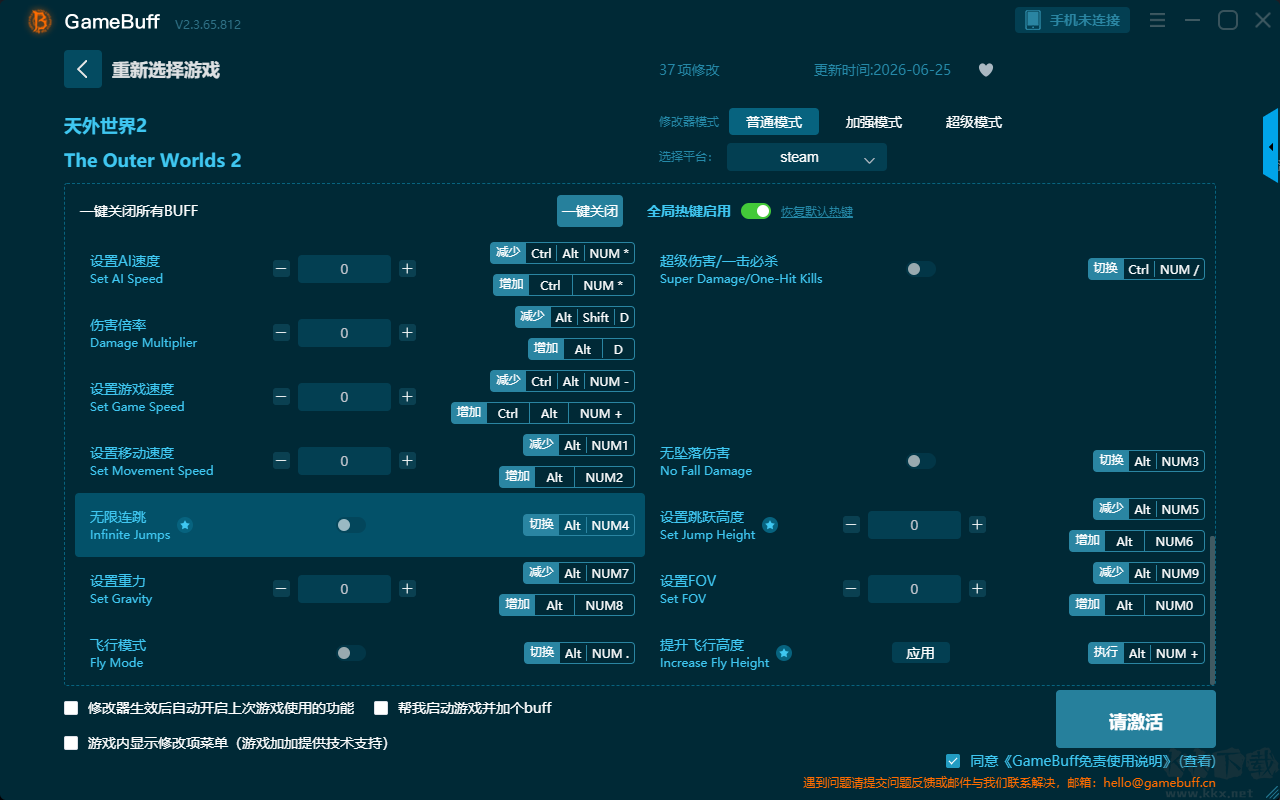This screenshot has width=1280, height=800.
Task: Click star icon next to Increase Fly Height
Action: pos(784,653)
